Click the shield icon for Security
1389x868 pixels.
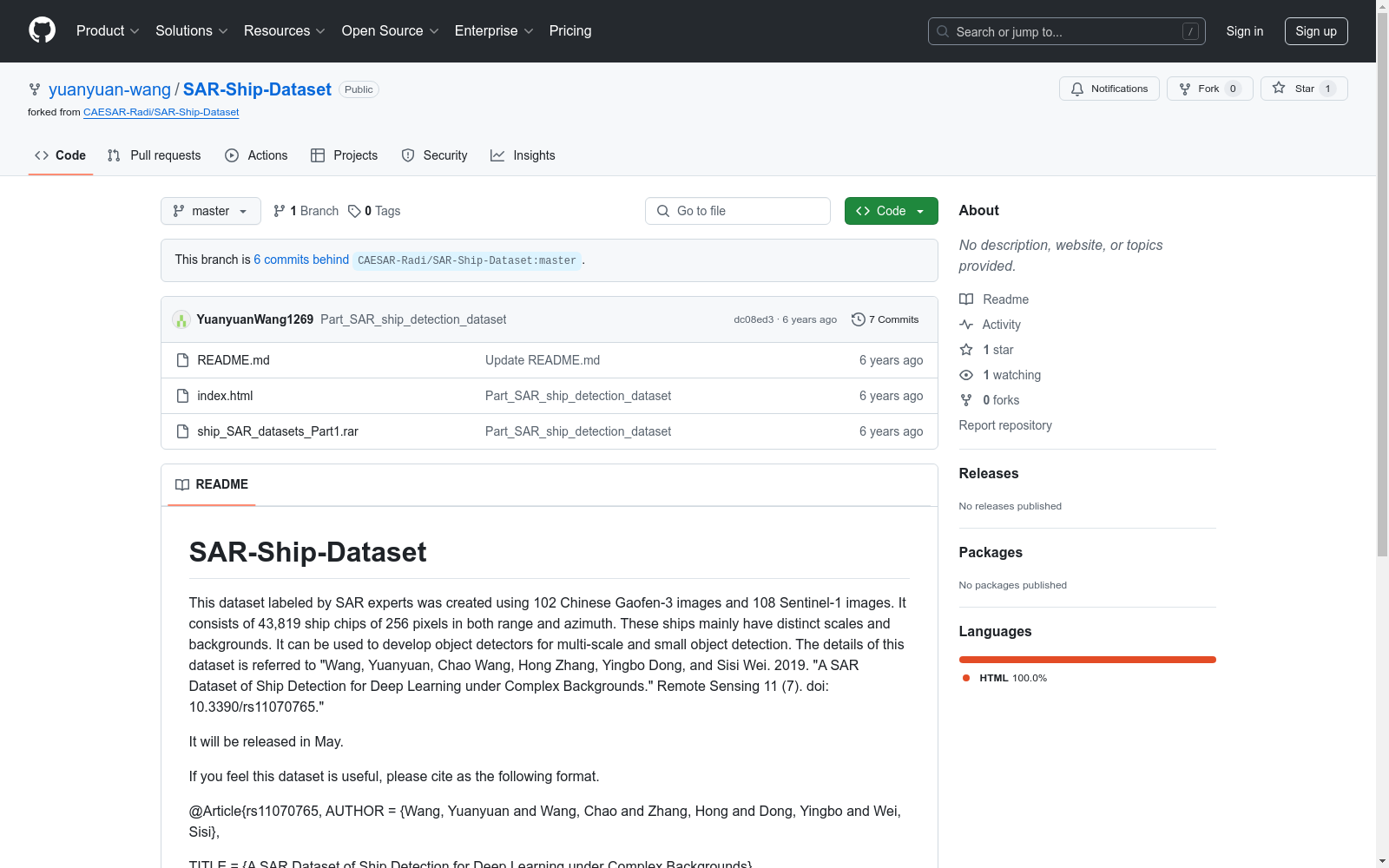point(408,155)
